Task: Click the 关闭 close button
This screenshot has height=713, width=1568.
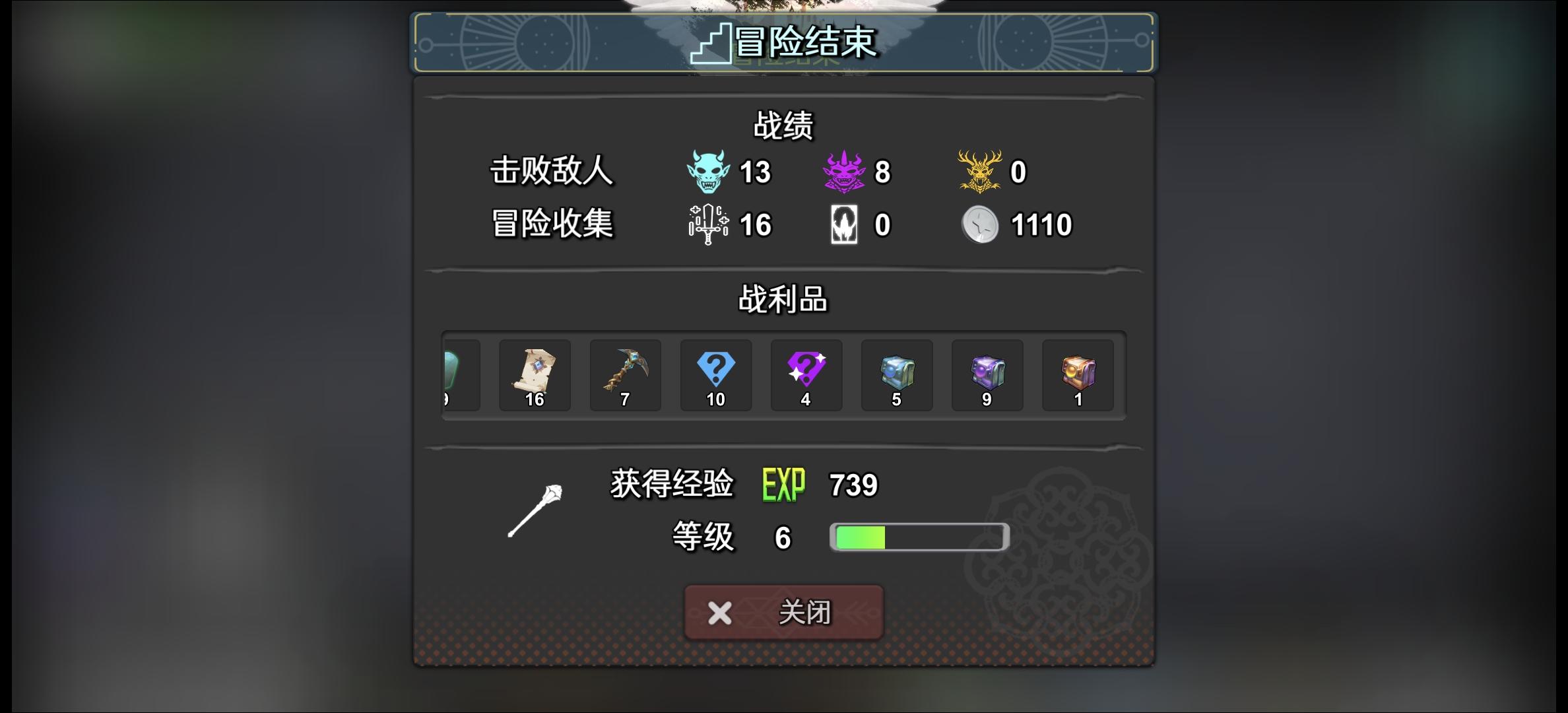Action: [783, 612]
